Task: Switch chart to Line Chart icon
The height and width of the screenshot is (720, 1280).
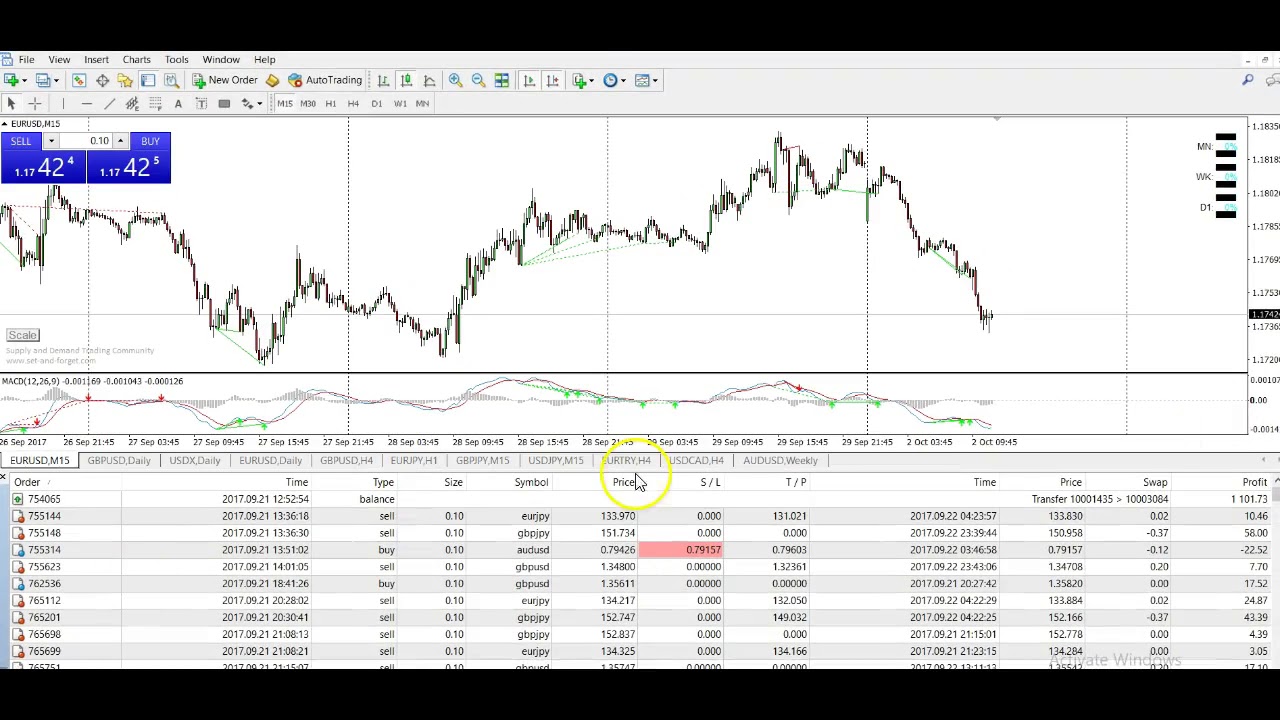Action: point(429,80)
